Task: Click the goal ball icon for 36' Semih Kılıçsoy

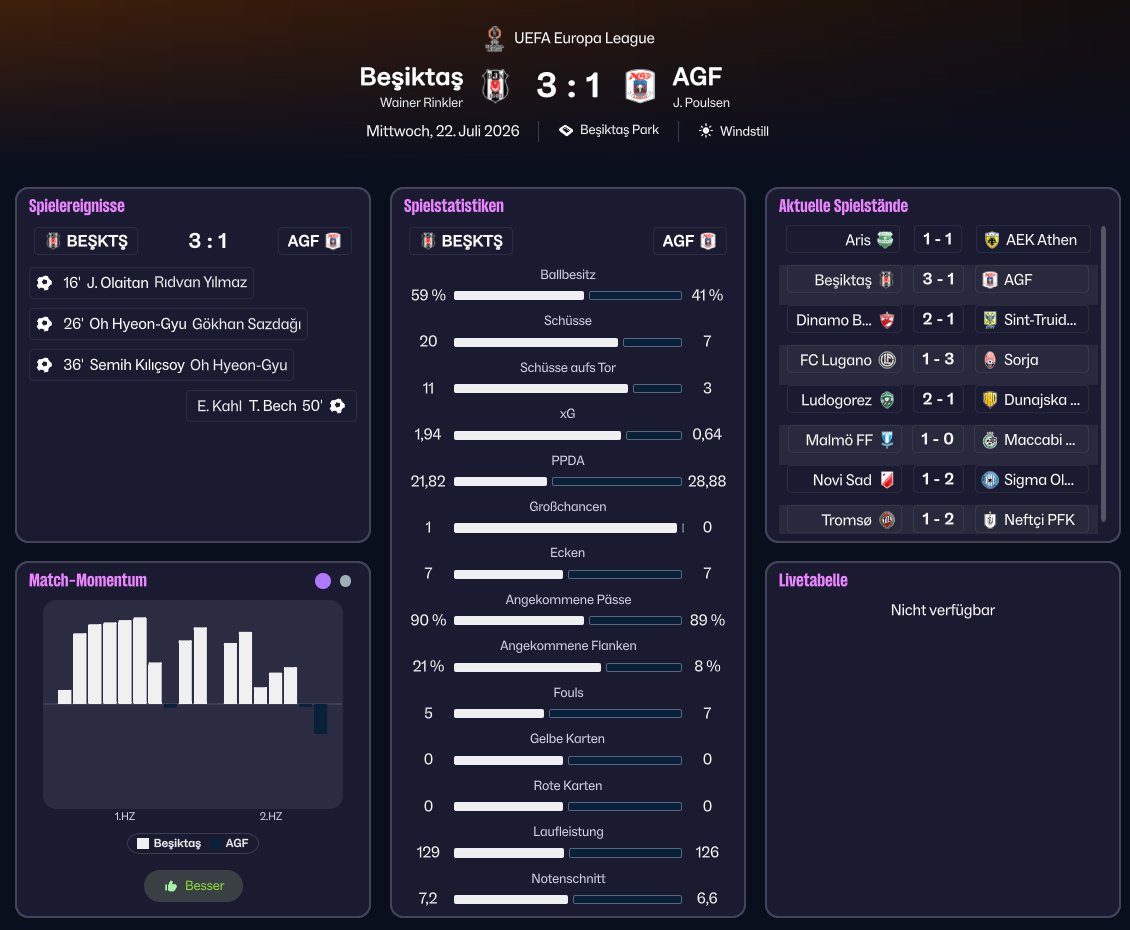Action: [x=45, y=365]
